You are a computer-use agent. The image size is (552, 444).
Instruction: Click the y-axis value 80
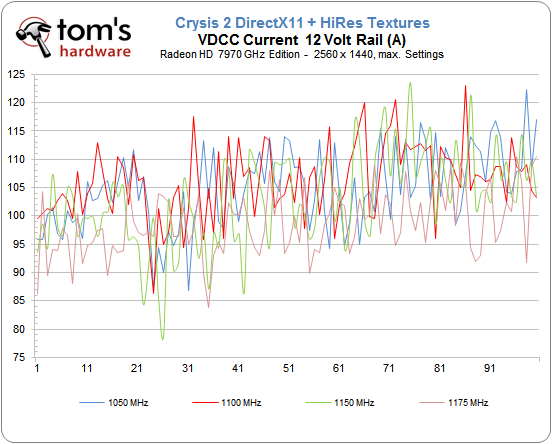coord(19,329)
